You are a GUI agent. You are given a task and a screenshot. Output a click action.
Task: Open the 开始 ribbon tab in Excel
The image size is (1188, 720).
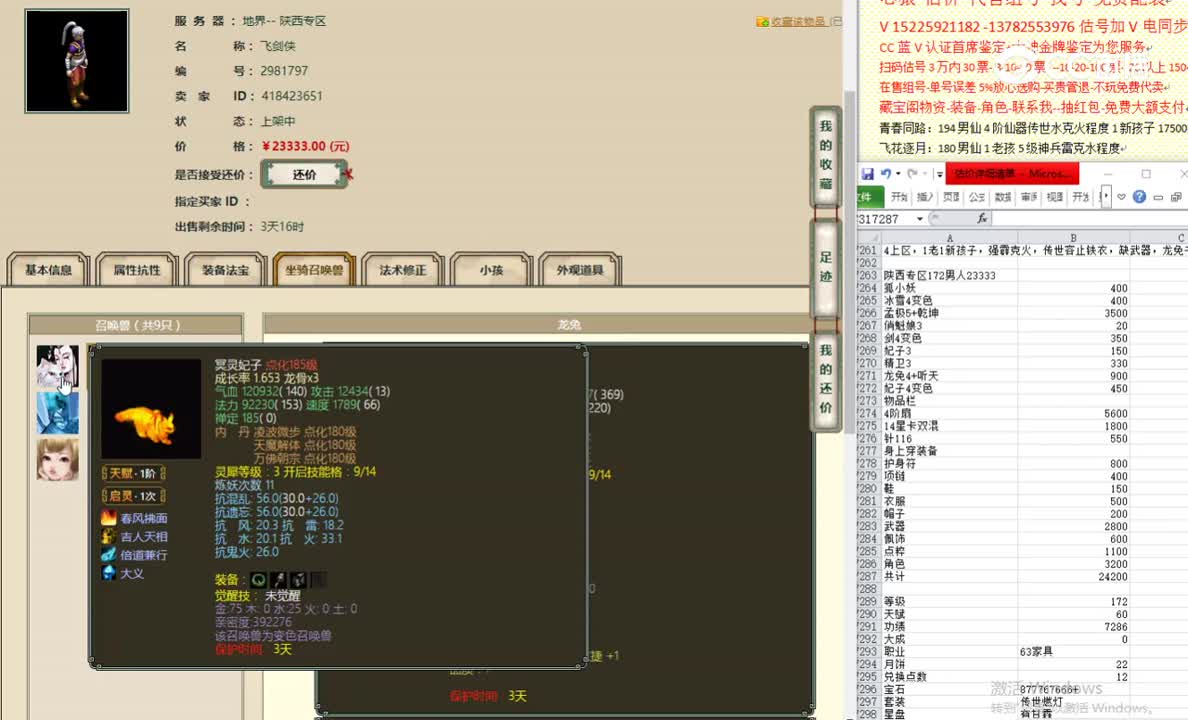(901, 196)
